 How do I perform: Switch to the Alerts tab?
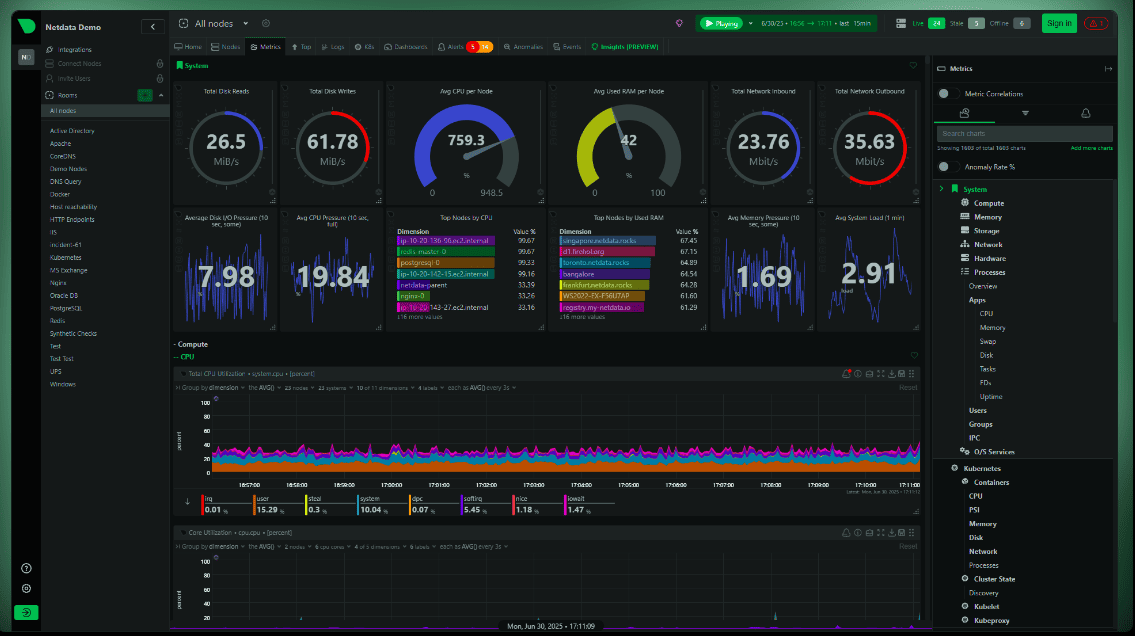[465, 46]
